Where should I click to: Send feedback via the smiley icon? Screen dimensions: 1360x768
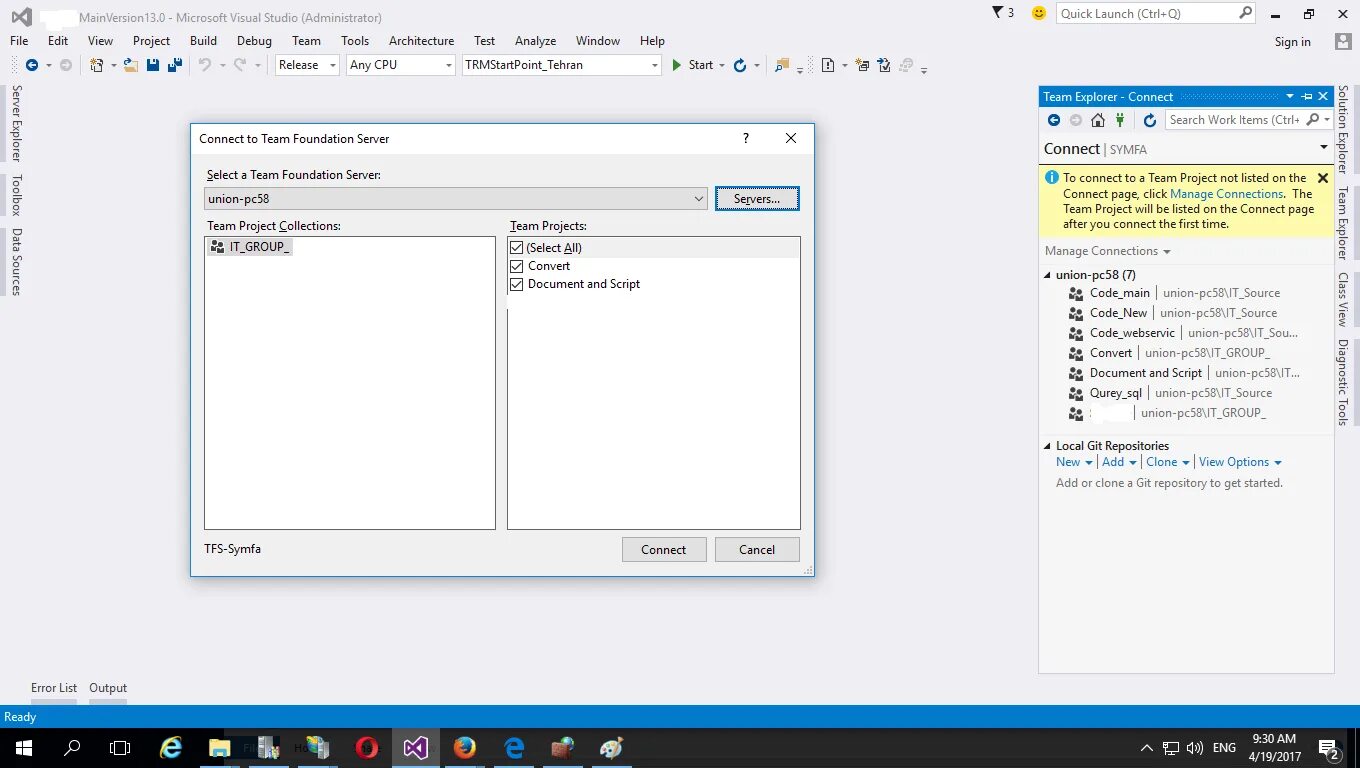point(1039,13)
